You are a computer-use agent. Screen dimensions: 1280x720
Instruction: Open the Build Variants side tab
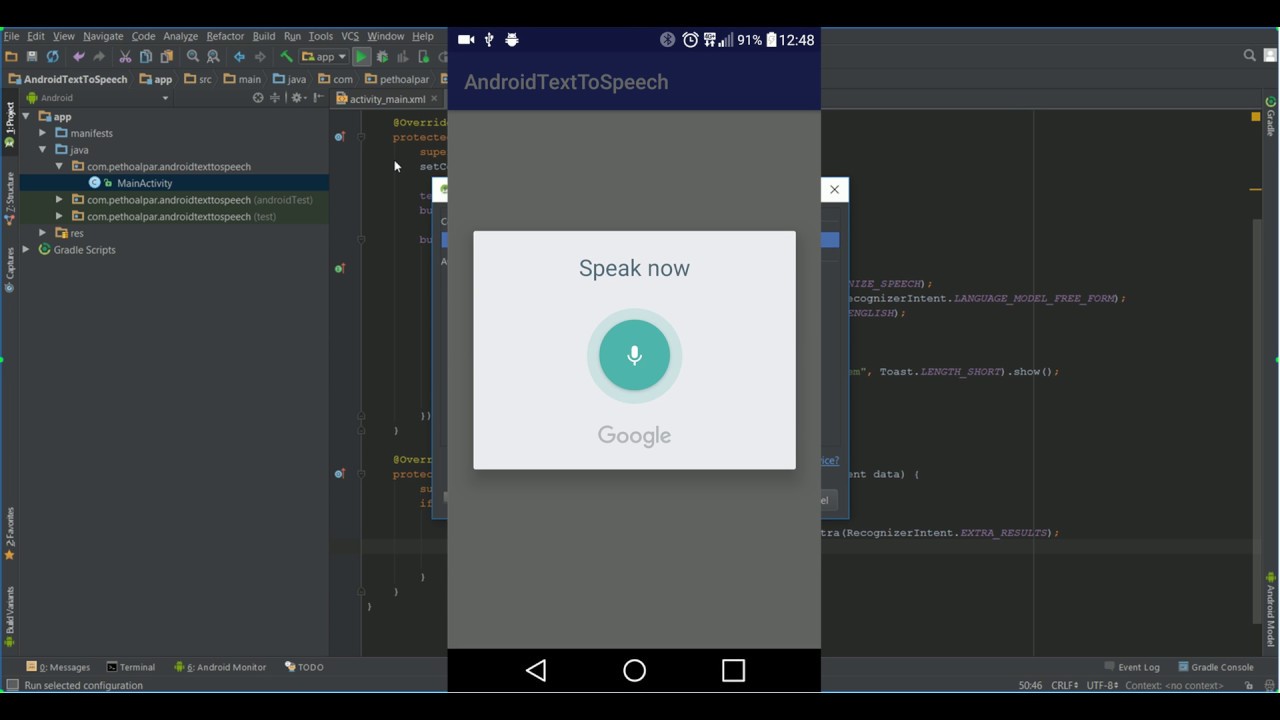tap(10, 616)
